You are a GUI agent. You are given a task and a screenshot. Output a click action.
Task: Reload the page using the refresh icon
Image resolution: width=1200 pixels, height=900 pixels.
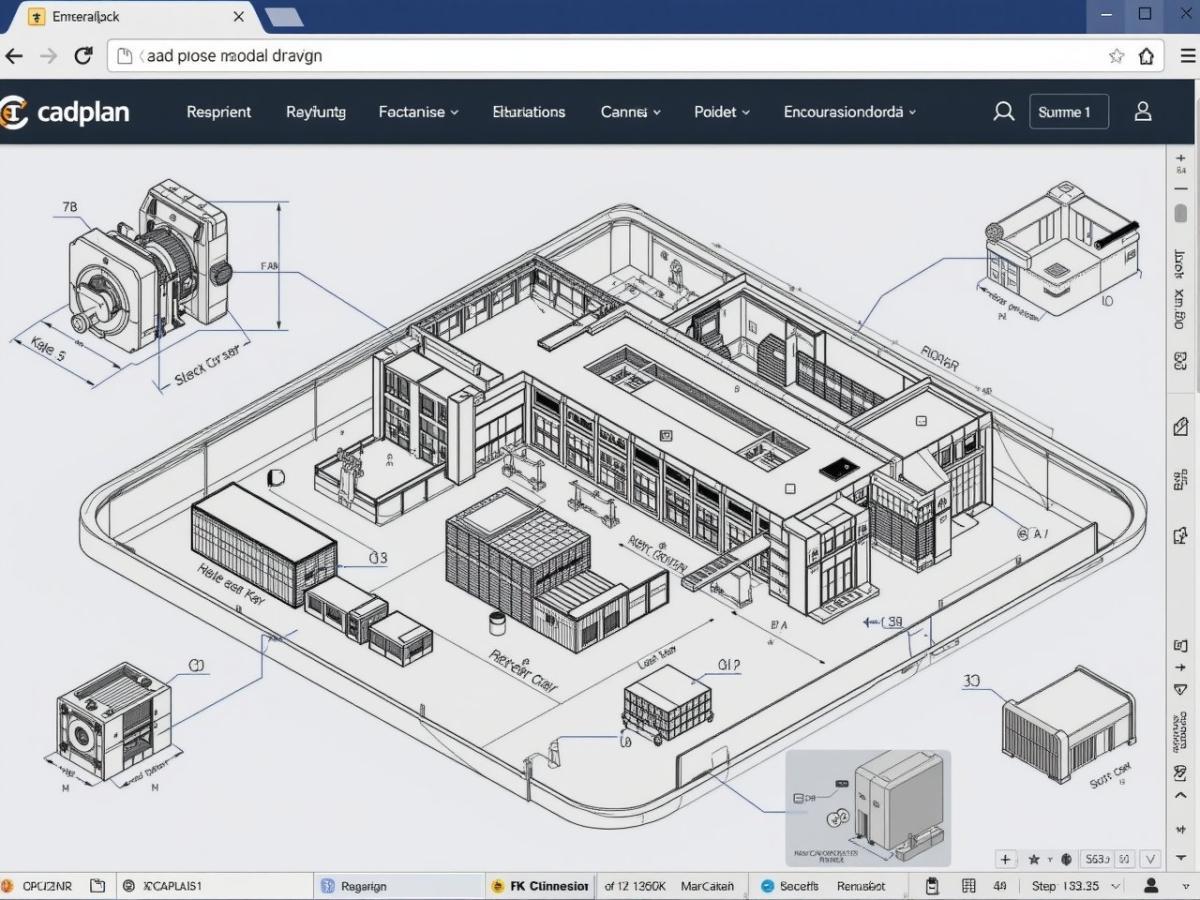pos(83,56)
